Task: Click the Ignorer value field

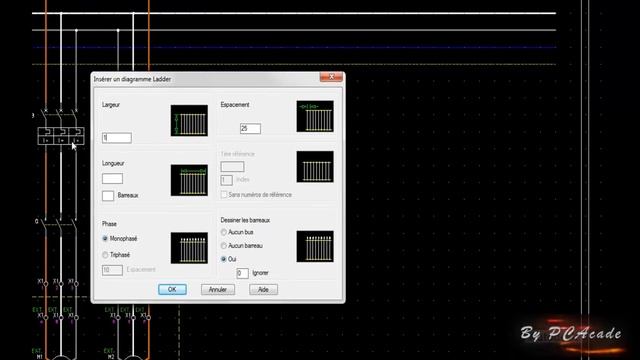Action: coord(242,273)
